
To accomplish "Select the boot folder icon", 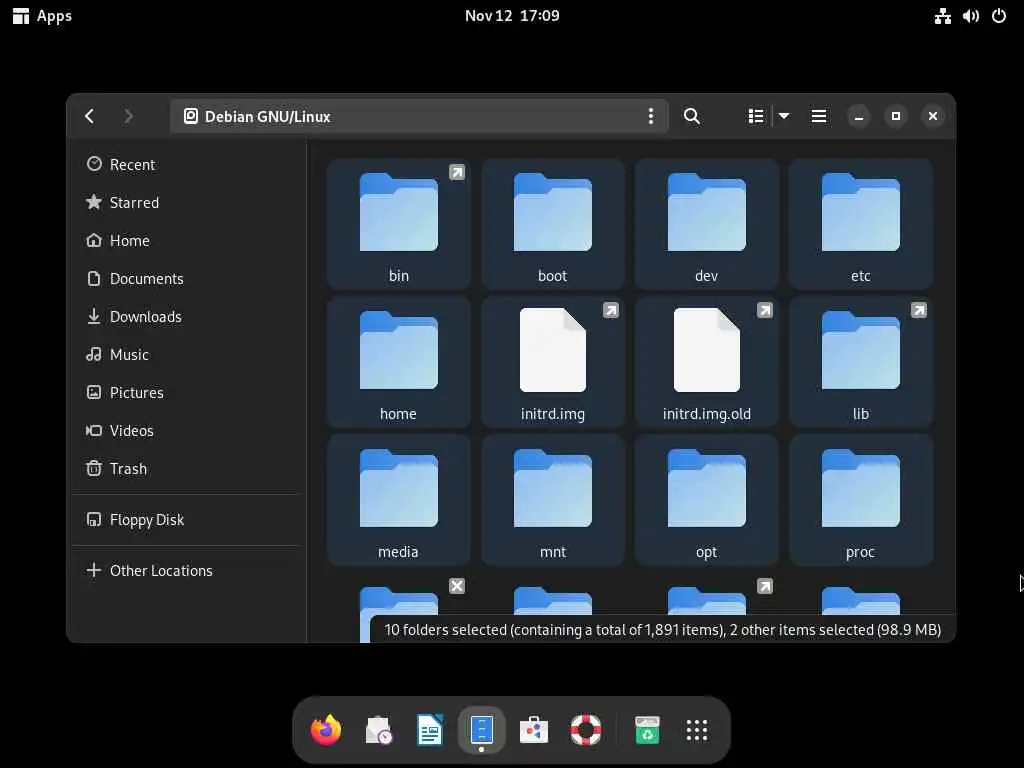I will coord(552,212).
